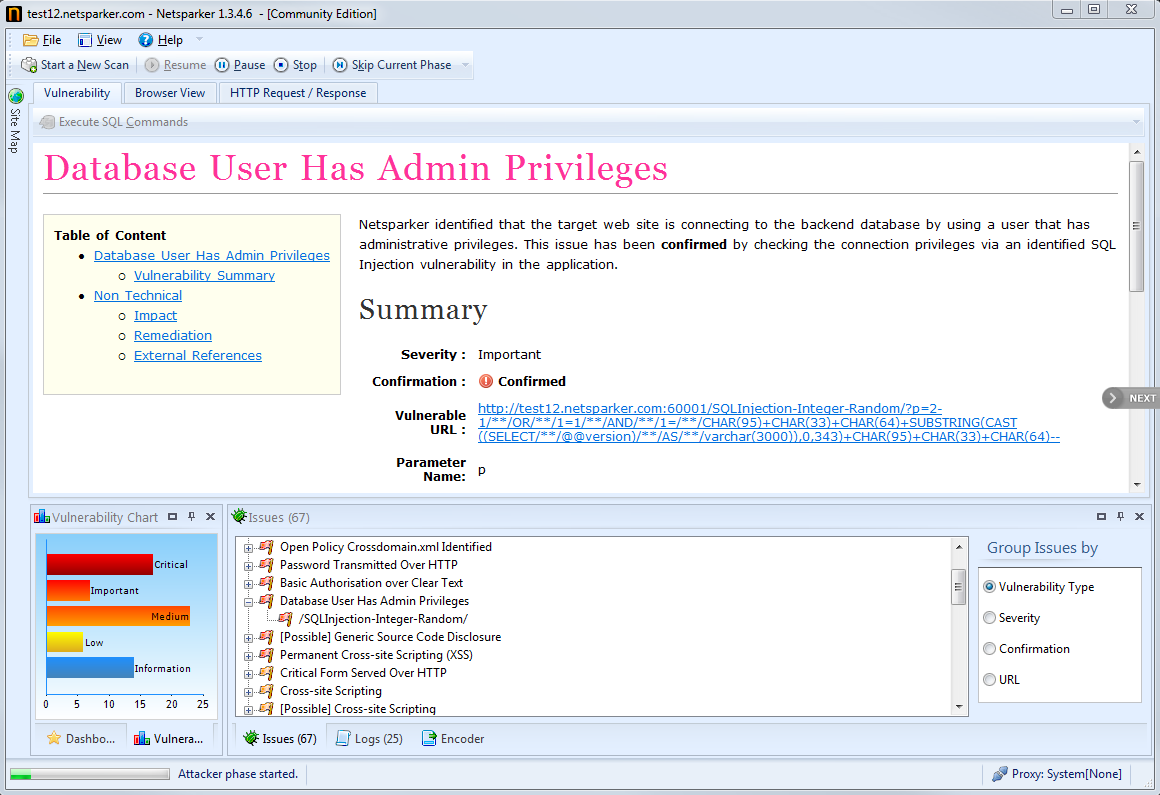Follow the Non Technical link
This screenshot has width=1160, height=795.
pyautogui.click(x=138, y=295)
